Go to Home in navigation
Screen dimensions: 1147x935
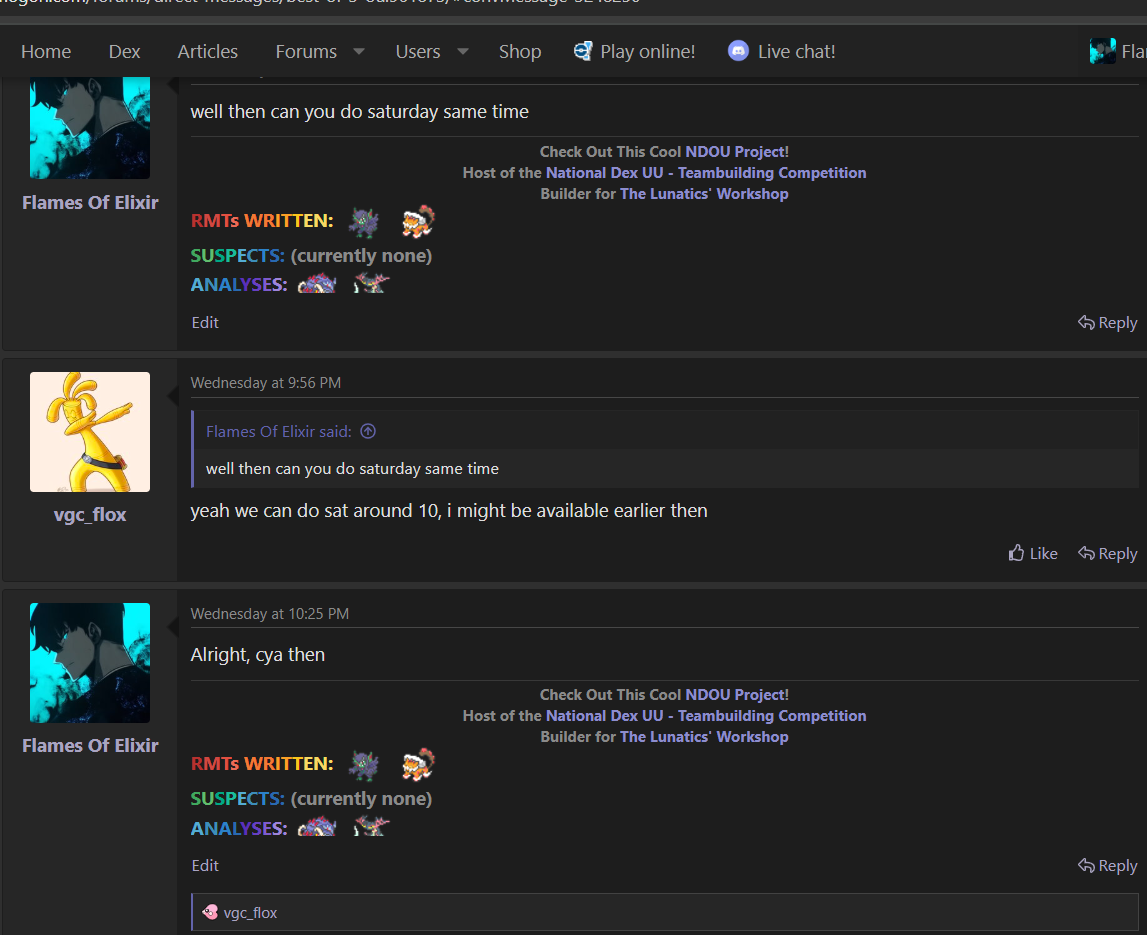pyautogui.click(x=46, y=51)
